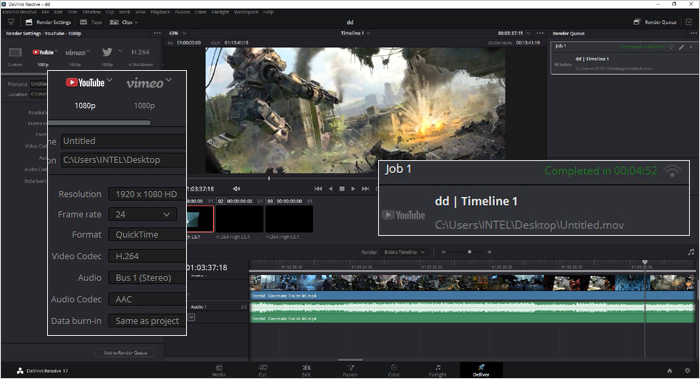Expand the Twitter preset options arrow
700x379 pixels.
pyautogui.click(x=120, y=51)
